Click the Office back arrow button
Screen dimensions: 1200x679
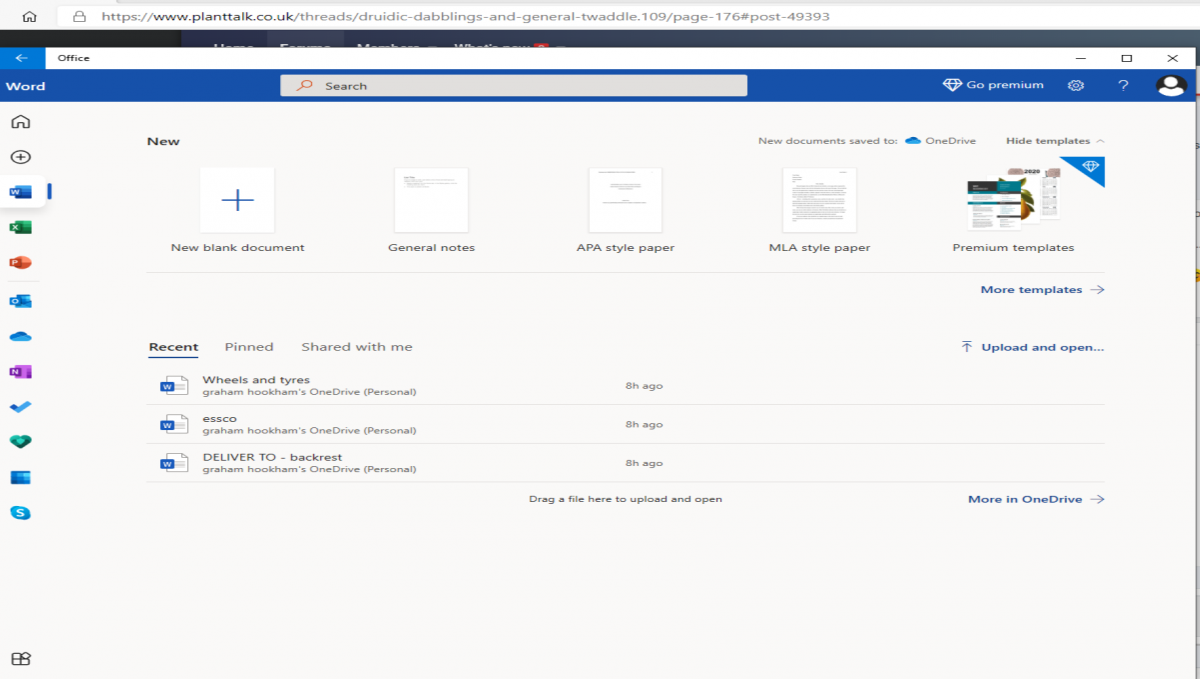pos(21,58)
